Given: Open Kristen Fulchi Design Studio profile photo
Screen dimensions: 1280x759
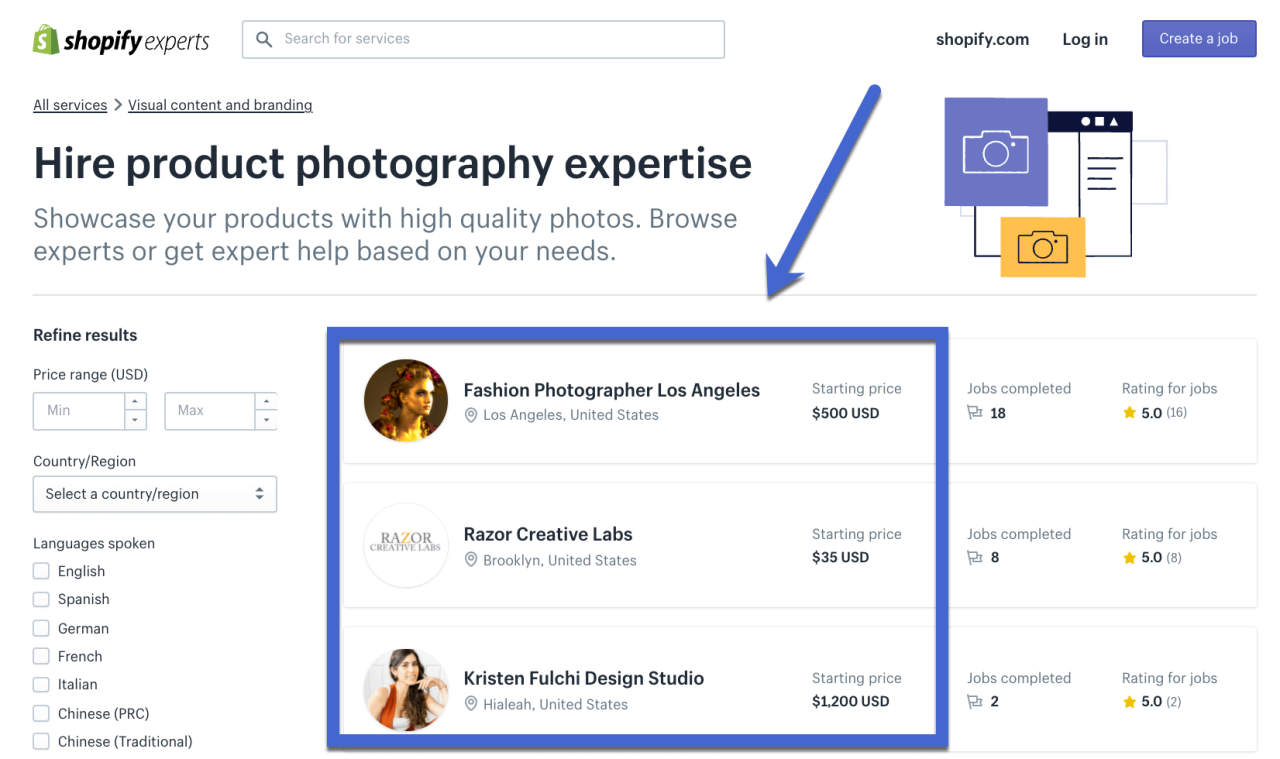Looking at the screenshot, I should [406, 690].
